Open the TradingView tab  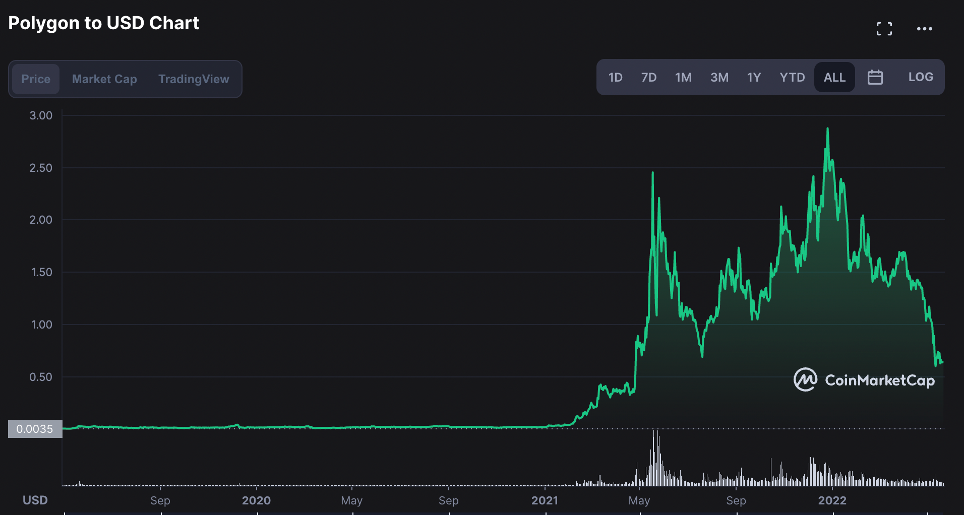coord(194,79)
